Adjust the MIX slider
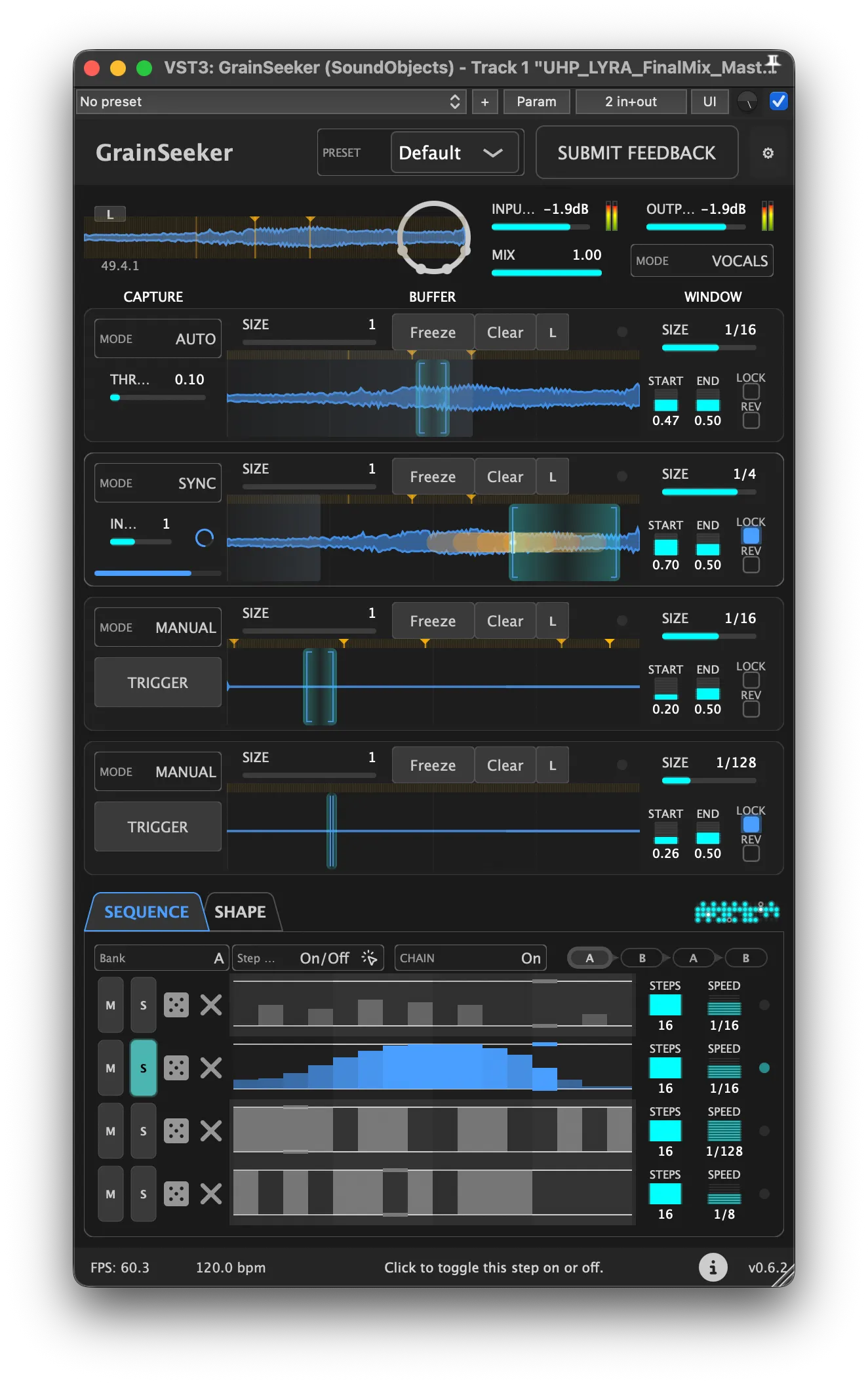This screenshot has height=1384, width=868. point(547,272)
